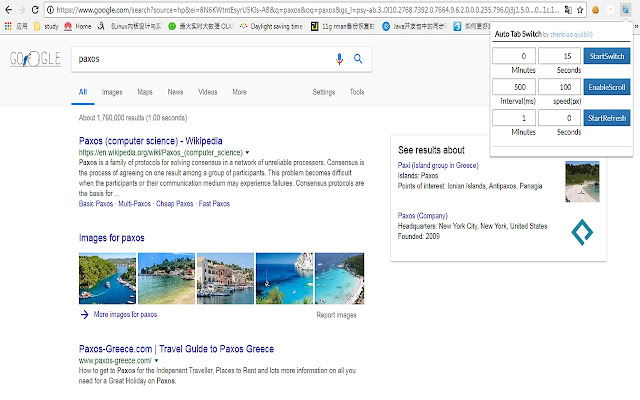
Task: Click the StartRefresh button
Action: tap(607, 118)
